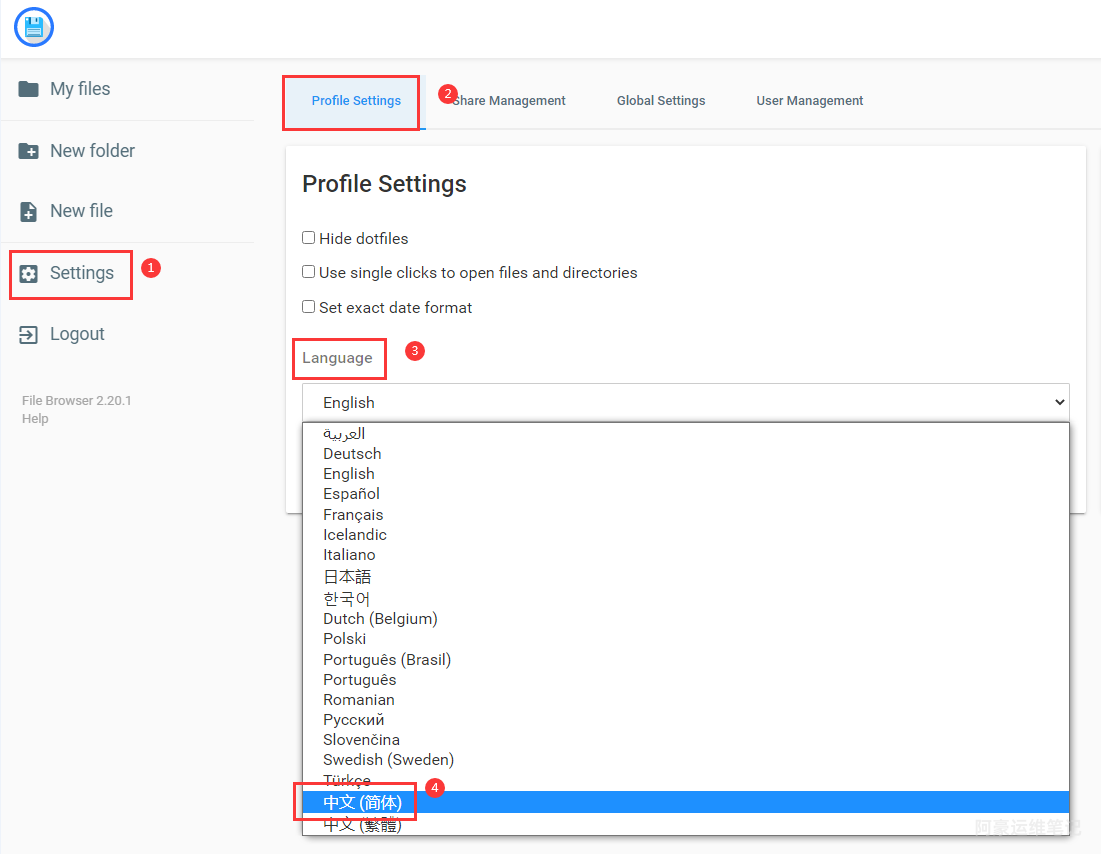Go to the User Management tab
The width and height of the screenshot is (1101, 854).
810,101
